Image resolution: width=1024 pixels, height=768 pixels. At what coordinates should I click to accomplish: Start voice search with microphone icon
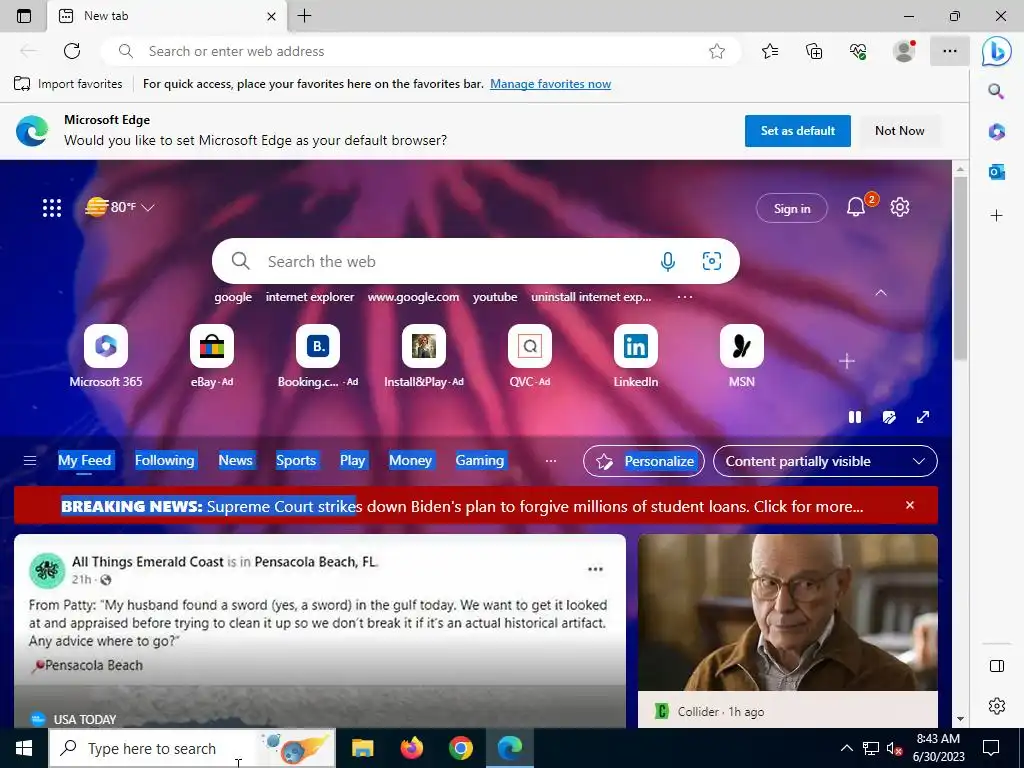pos(667,262)
